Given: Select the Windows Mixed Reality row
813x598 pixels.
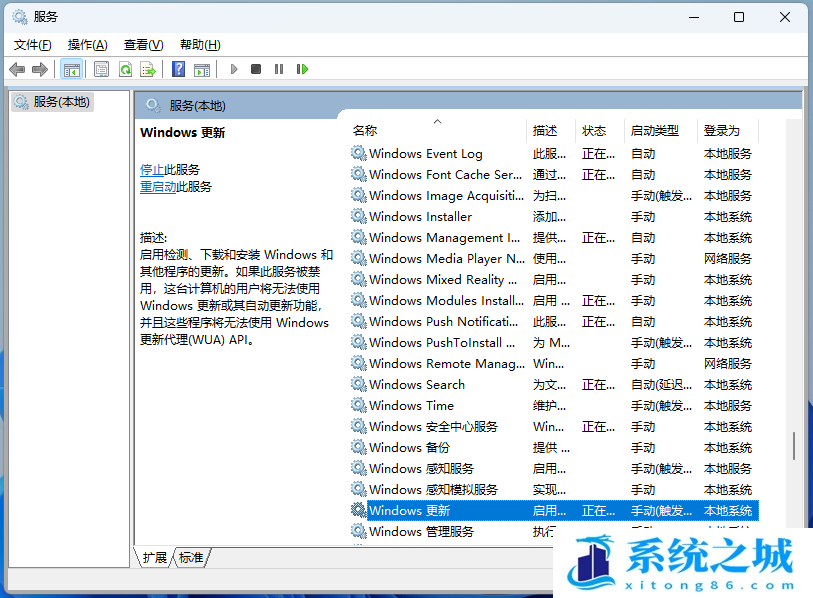Looking at the screenshot, I should coord(554,280).
